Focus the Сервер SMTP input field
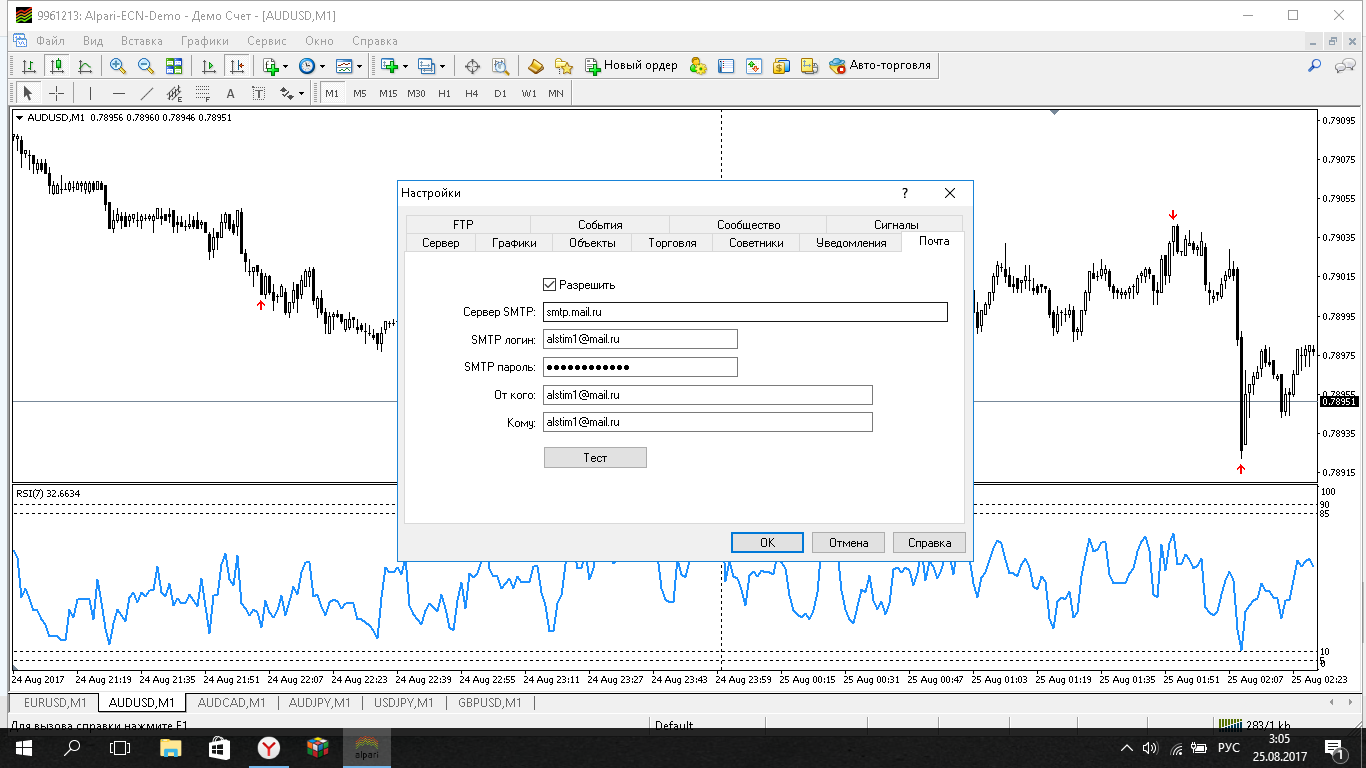 tap(745, 312)
